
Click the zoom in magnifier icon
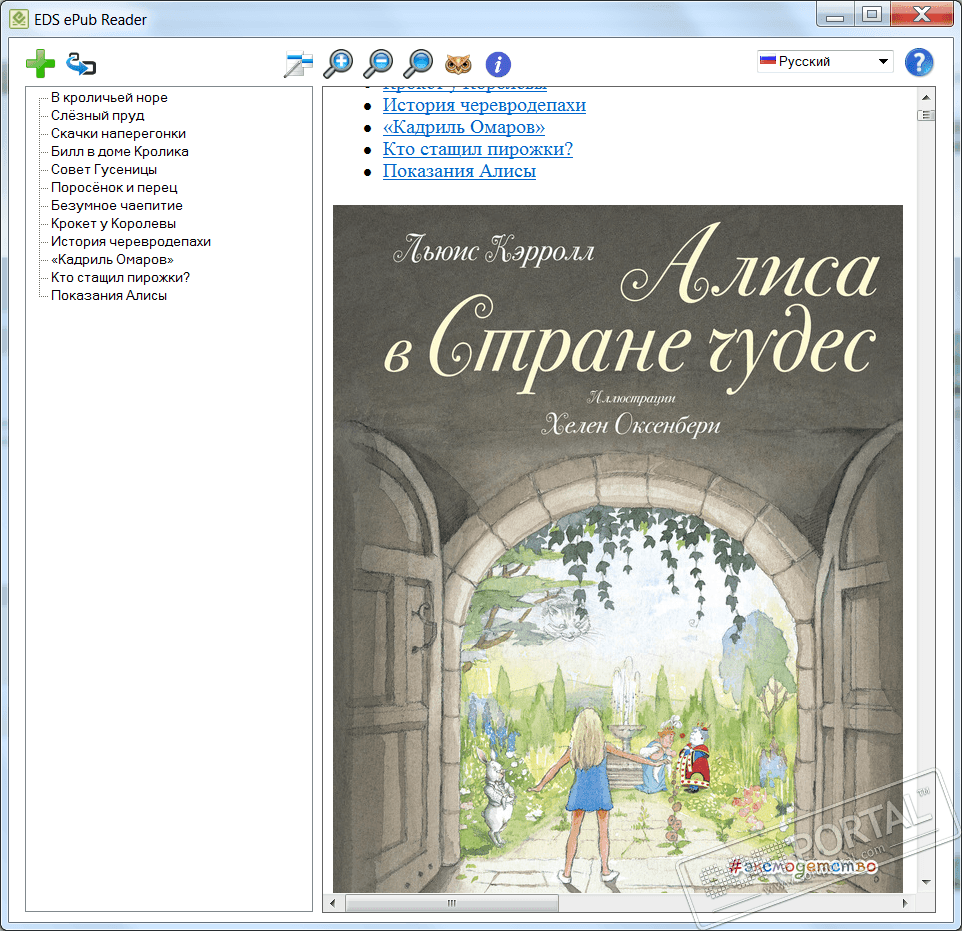(339, 64)
